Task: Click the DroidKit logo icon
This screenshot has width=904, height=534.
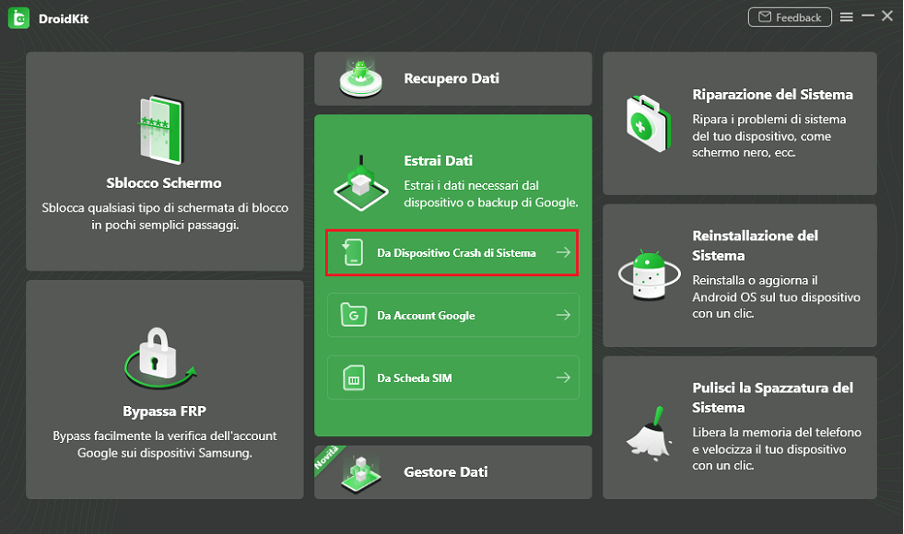Action: pos(19,17)
